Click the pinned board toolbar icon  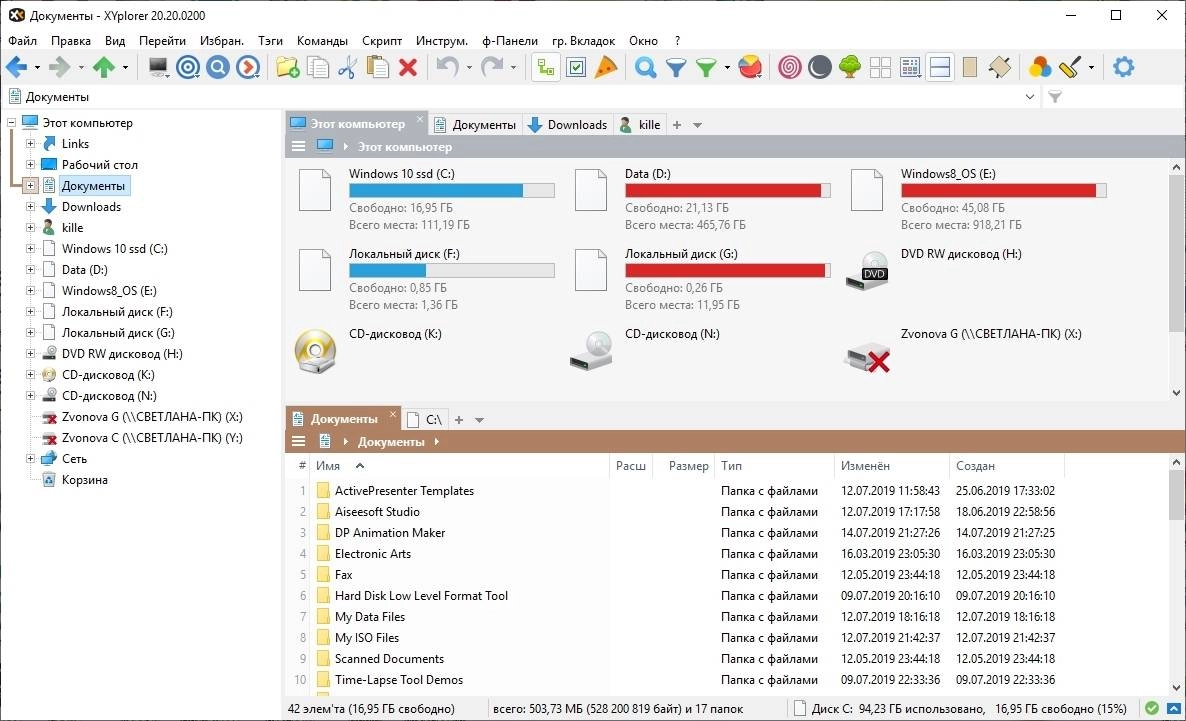tap(1000, 67)
